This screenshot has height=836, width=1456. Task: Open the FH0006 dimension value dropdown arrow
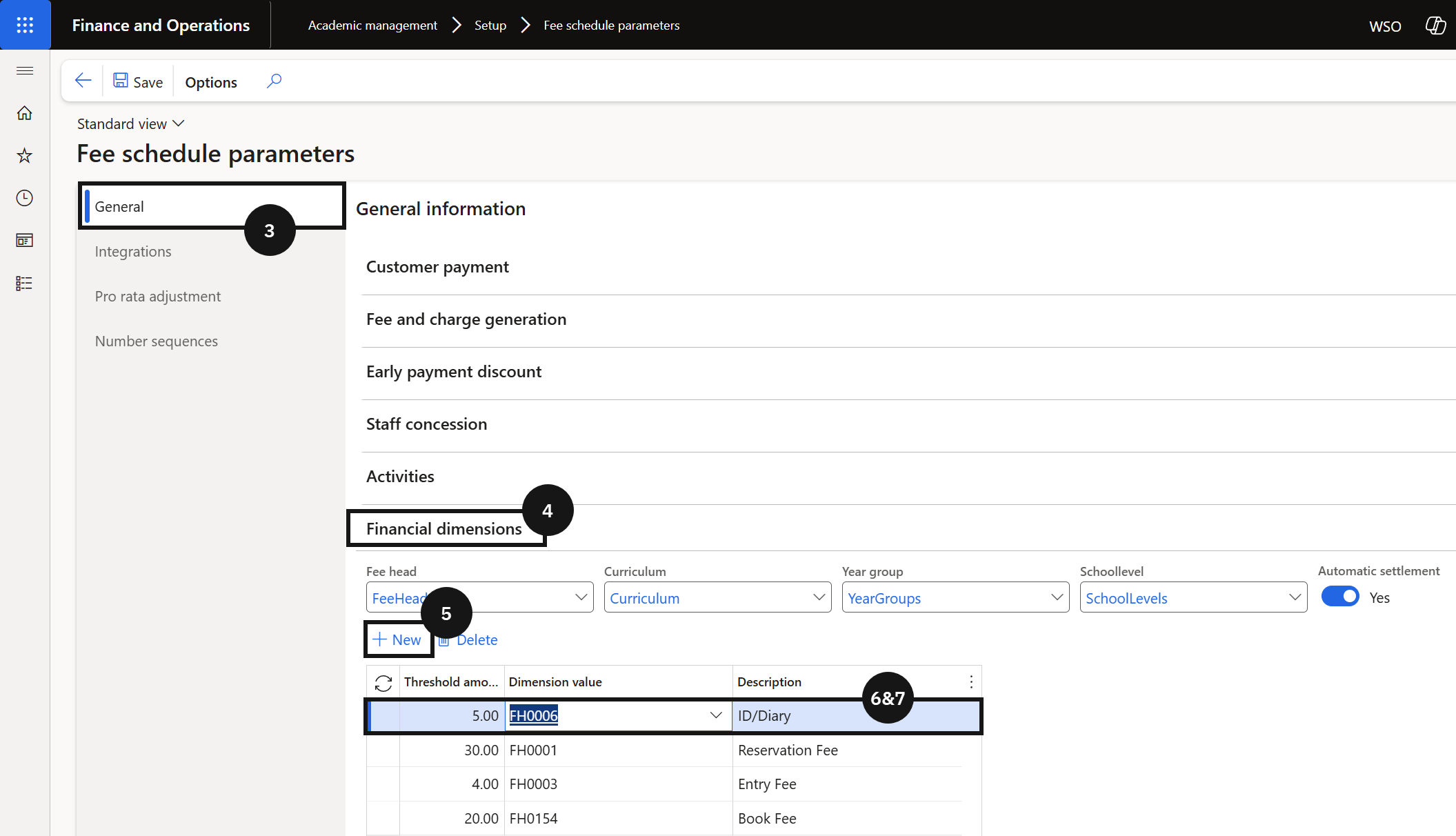tap(716, 716)
